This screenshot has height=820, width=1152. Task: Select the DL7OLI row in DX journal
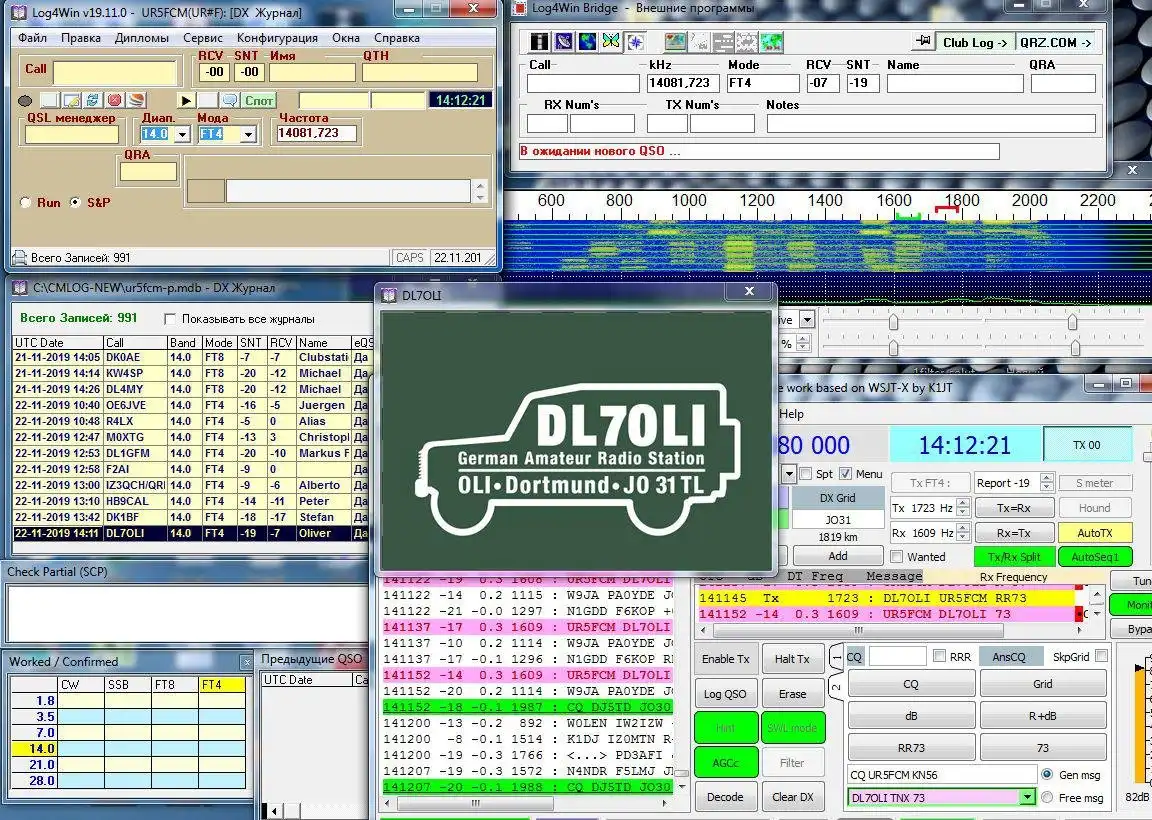tap(192, 533)
